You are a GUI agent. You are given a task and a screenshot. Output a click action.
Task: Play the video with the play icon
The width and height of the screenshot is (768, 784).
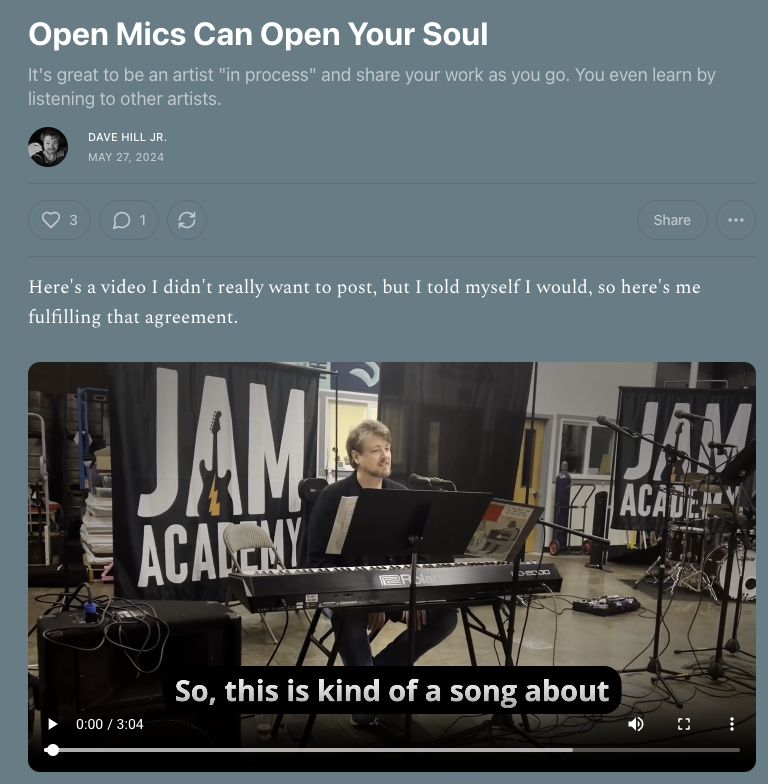52,724
